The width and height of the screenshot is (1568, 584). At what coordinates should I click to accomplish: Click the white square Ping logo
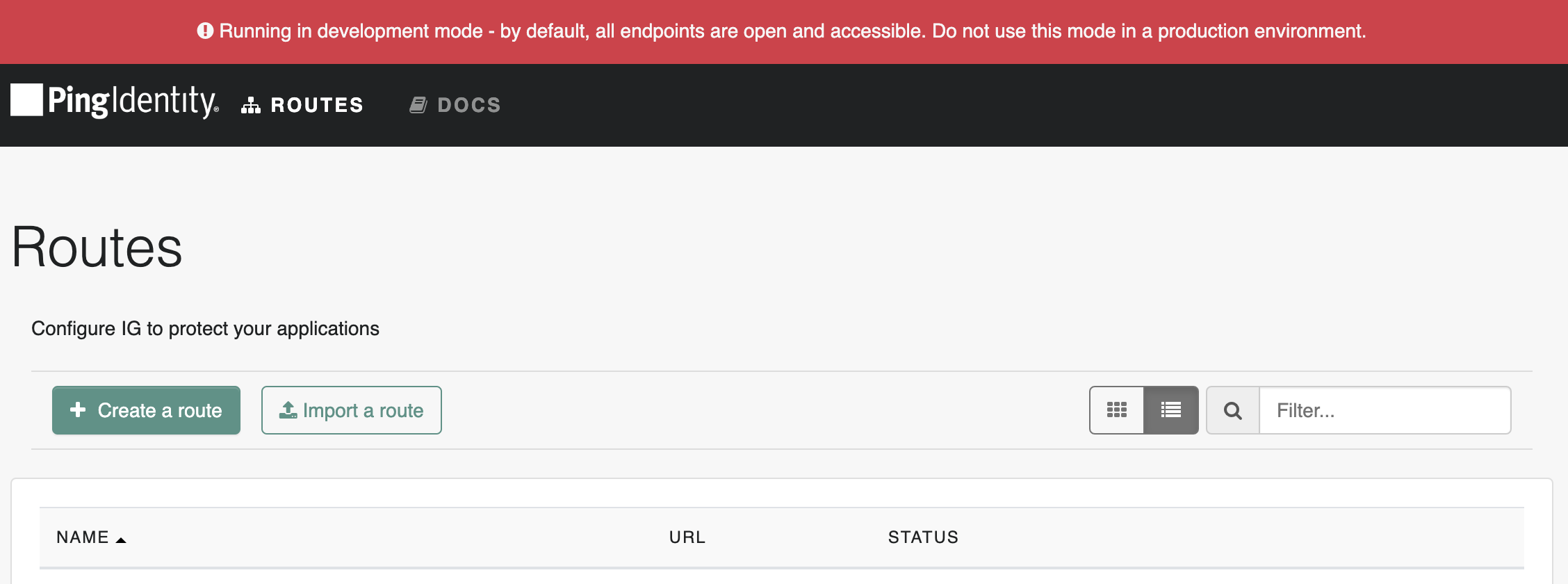[x=26, y=100]
